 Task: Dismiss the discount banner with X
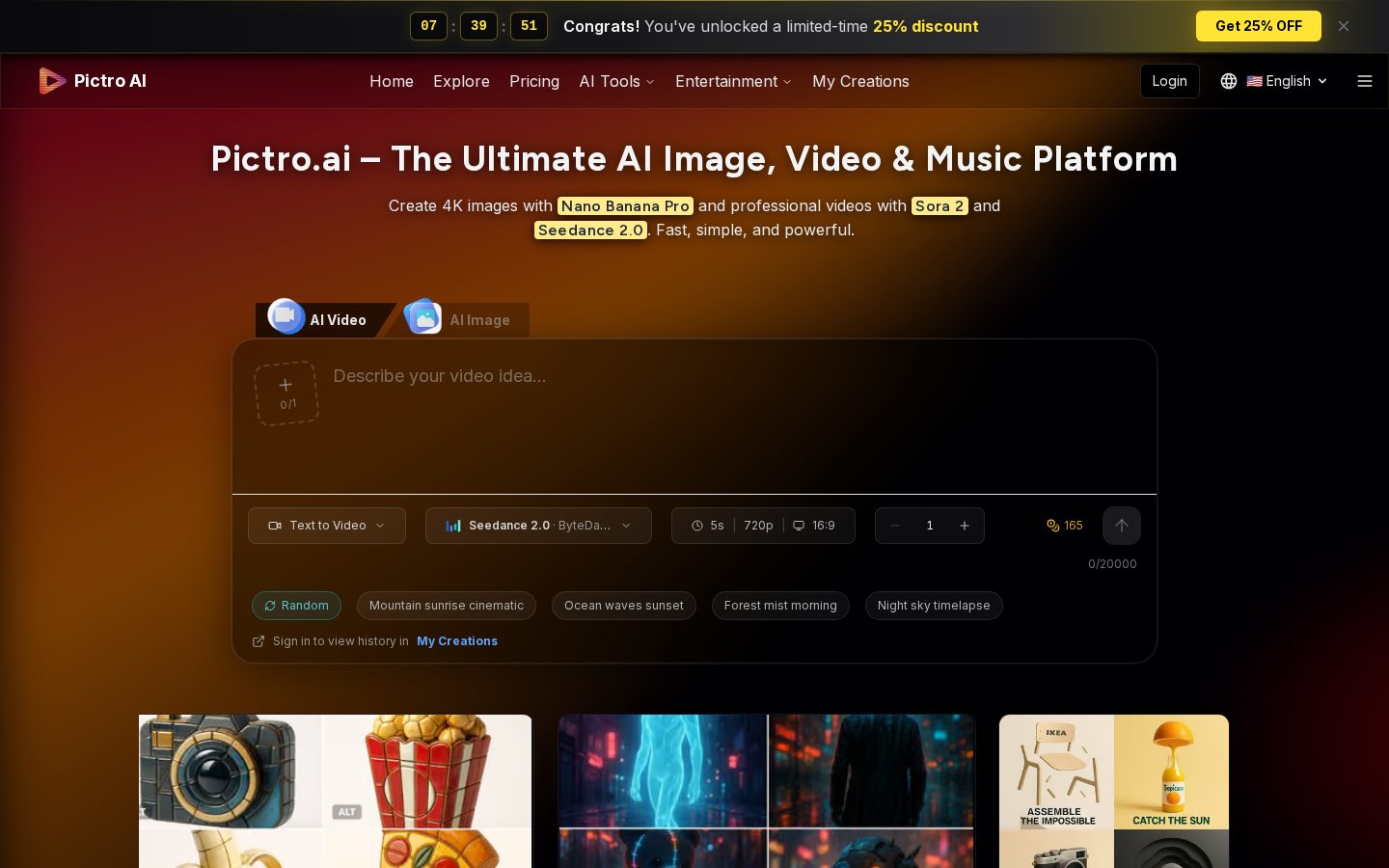[1344, 26]
